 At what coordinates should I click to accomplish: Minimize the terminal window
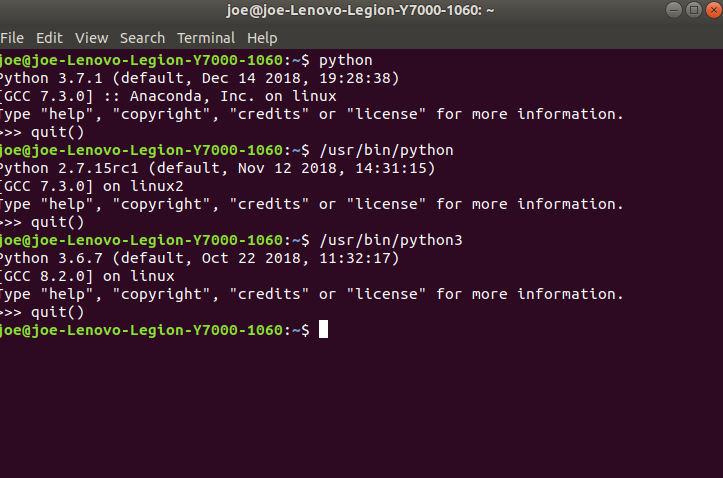pos(674,10)
